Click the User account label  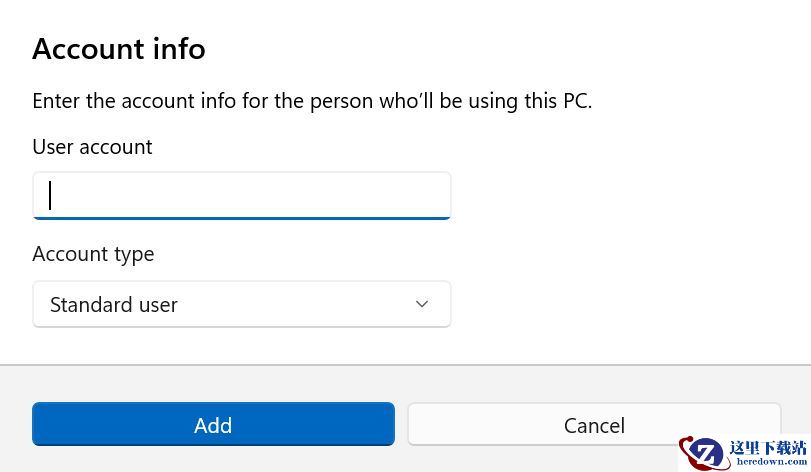coord(92,147)
